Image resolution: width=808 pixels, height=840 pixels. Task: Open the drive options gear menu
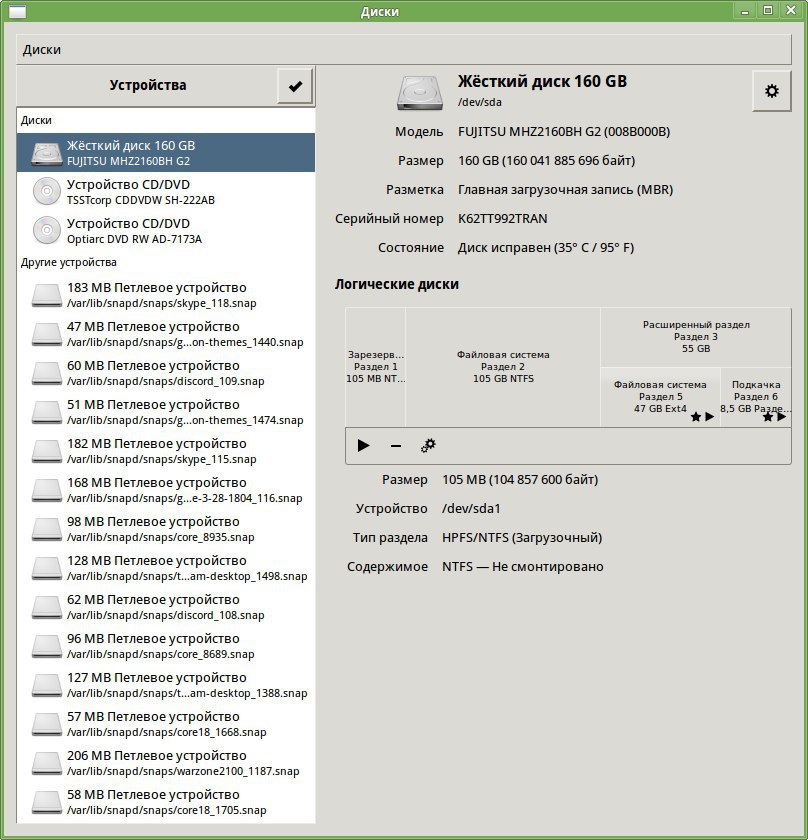click(772, 91)
